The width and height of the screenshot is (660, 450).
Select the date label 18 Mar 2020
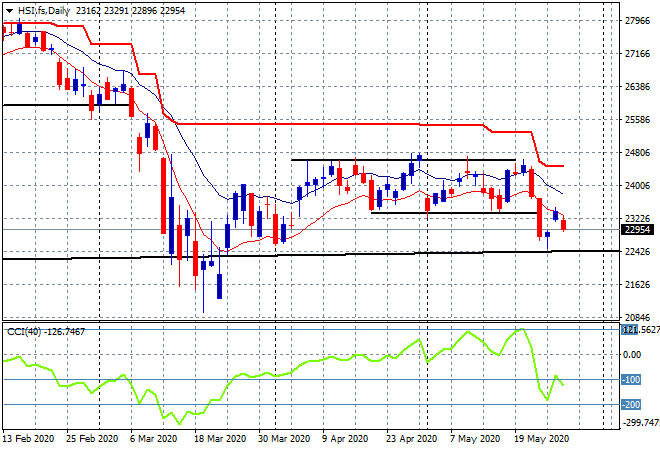tap(220, 439)
